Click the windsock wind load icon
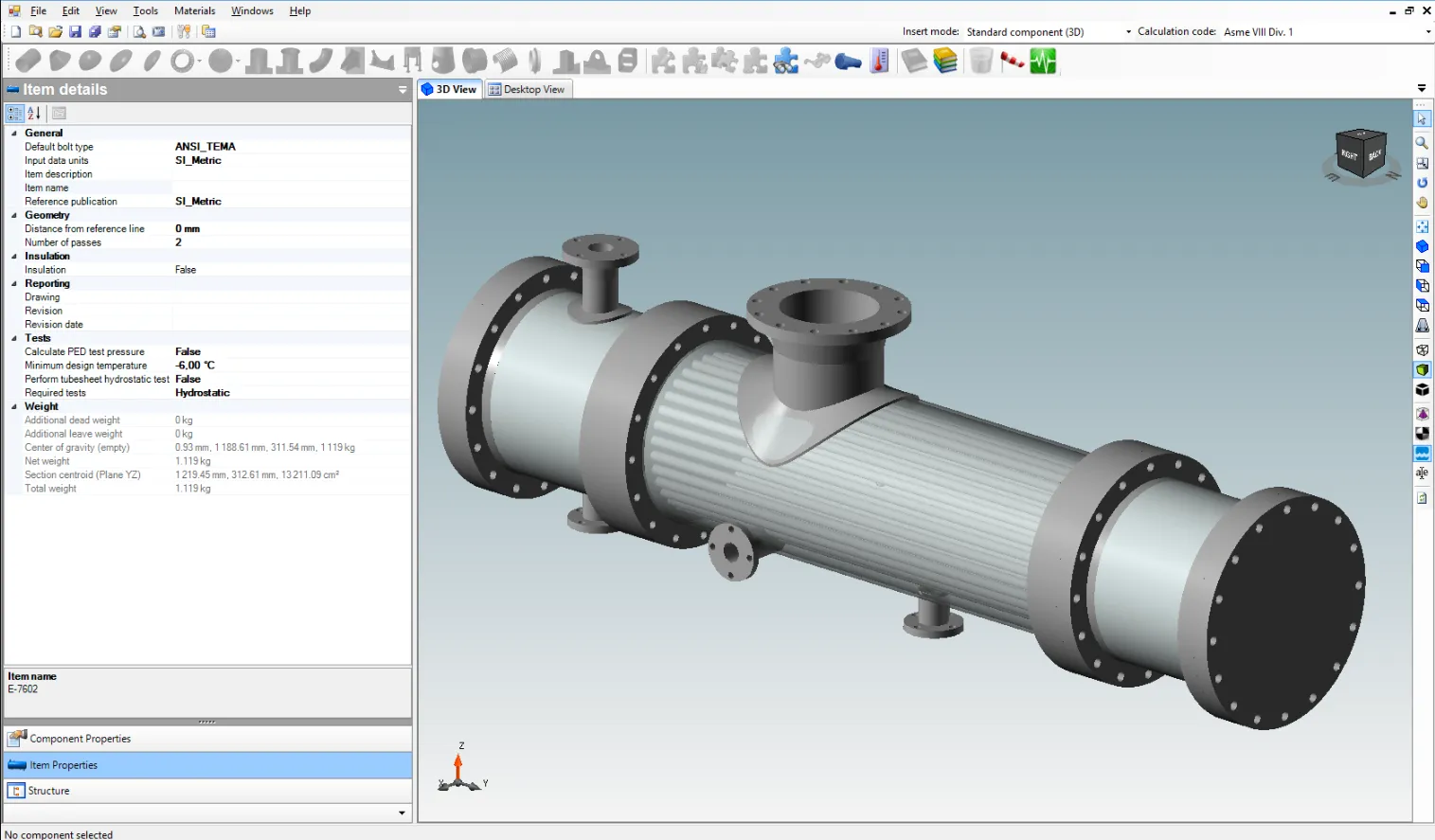This screenshot has width=1435, height=840. [1012, 62]
